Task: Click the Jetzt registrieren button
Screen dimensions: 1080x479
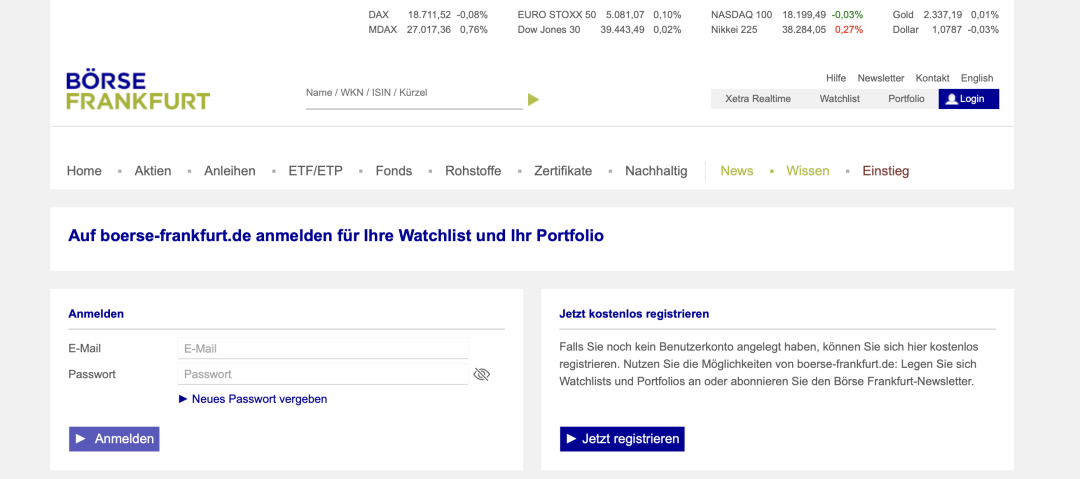Action: click(622, 439)
